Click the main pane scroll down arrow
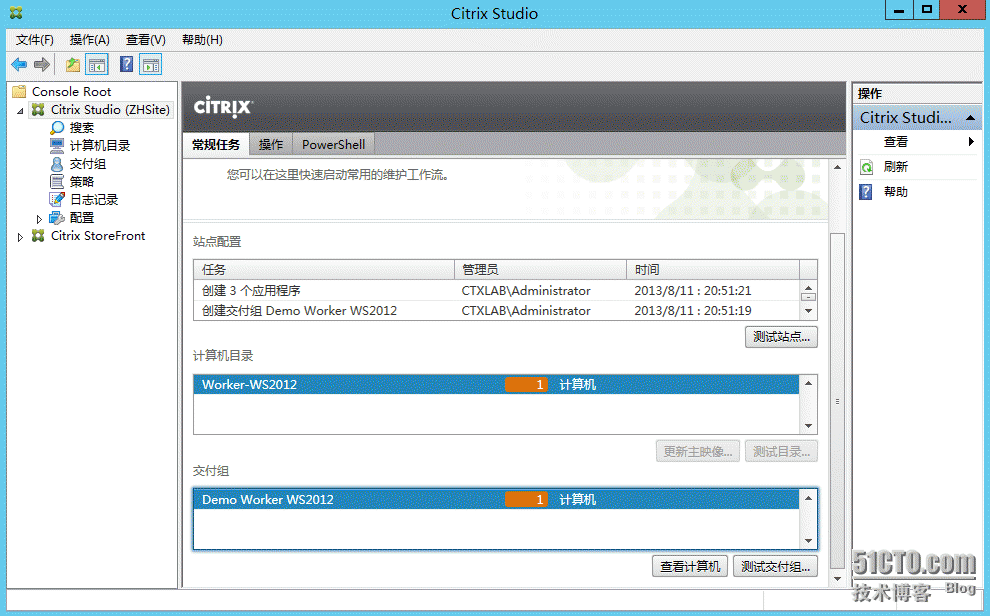Screen dimensions: 990x616 (x=837, y=579)
